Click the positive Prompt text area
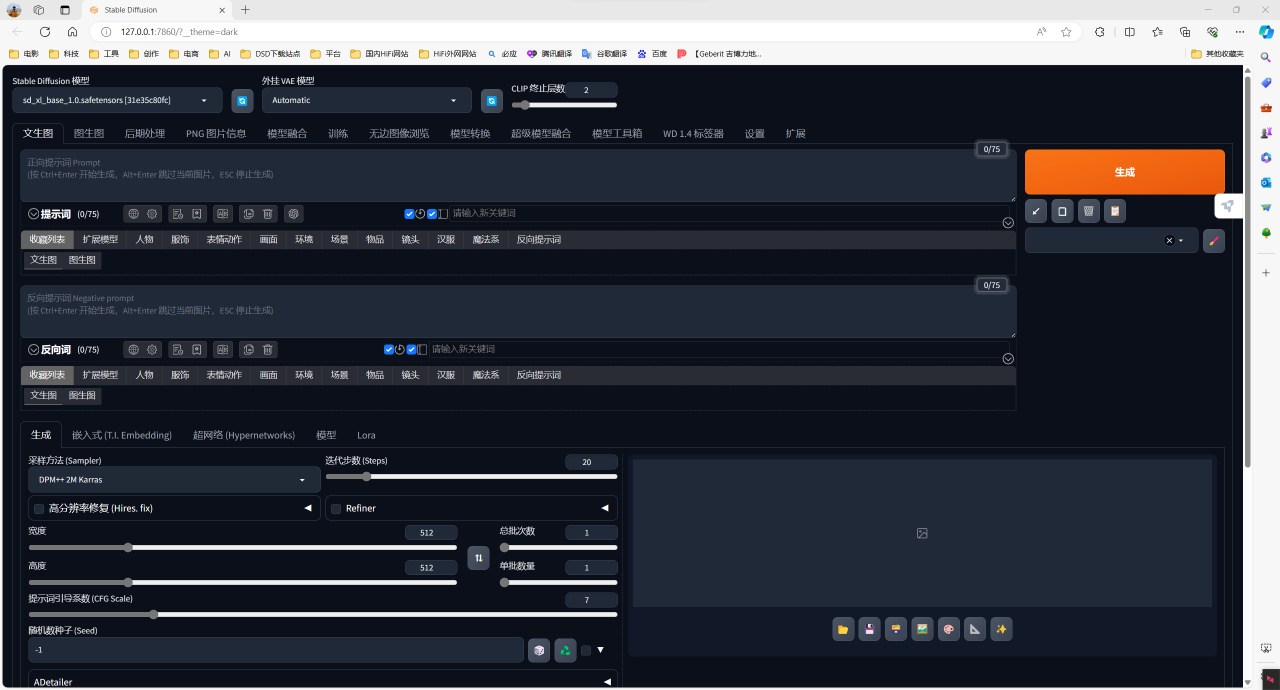 click(x=518, y=175)
